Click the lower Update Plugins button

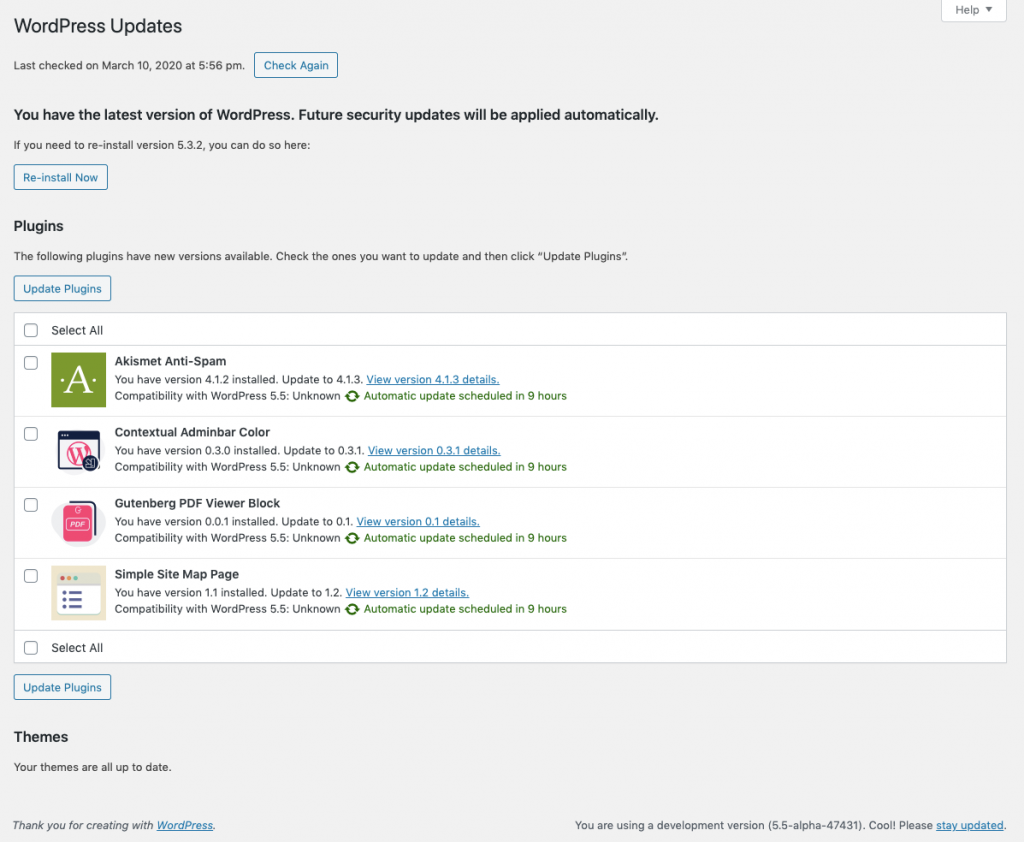pos(62,687)
